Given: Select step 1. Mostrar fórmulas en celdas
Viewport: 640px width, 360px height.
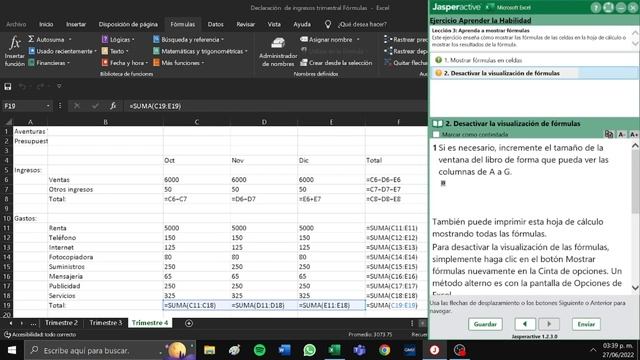Looking at the screenshot, I should click(534, 60).
